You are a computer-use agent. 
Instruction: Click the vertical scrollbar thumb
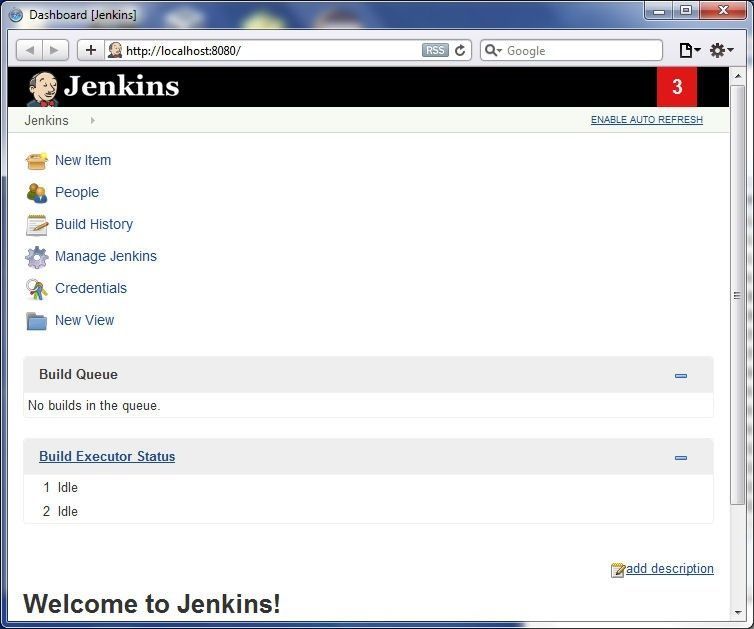[x=736, y=295]
